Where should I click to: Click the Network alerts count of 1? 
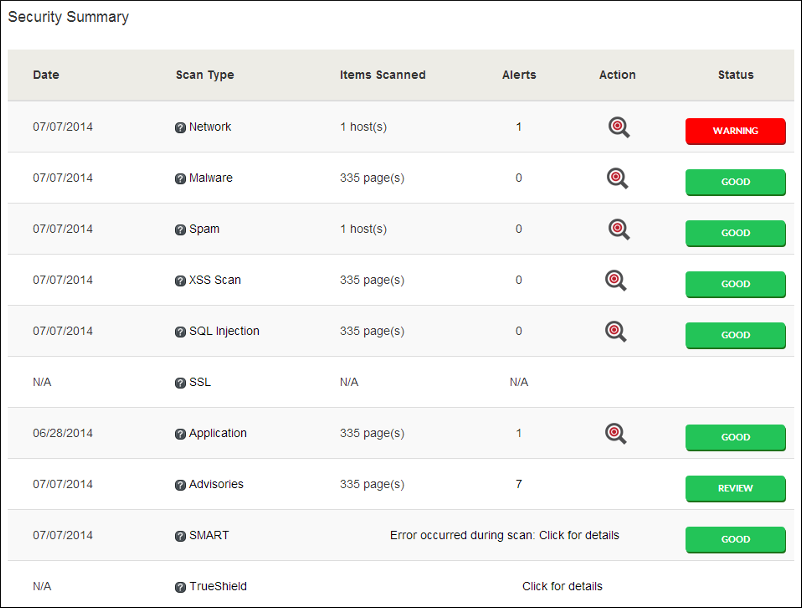[x=518, y=127]
